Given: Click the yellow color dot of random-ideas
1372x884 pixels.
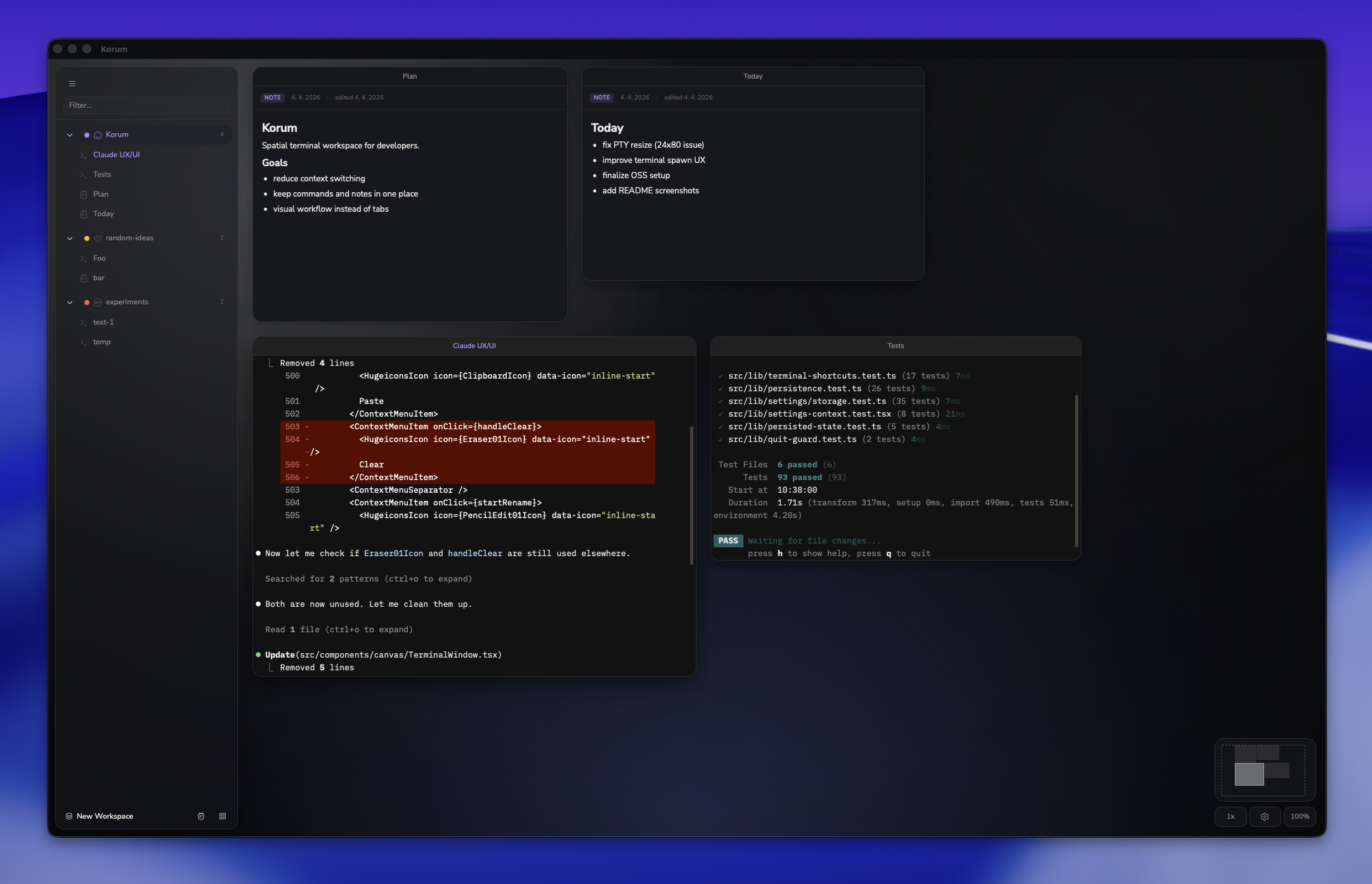Looking at the screenshot, I should click(x=87, y=238).
